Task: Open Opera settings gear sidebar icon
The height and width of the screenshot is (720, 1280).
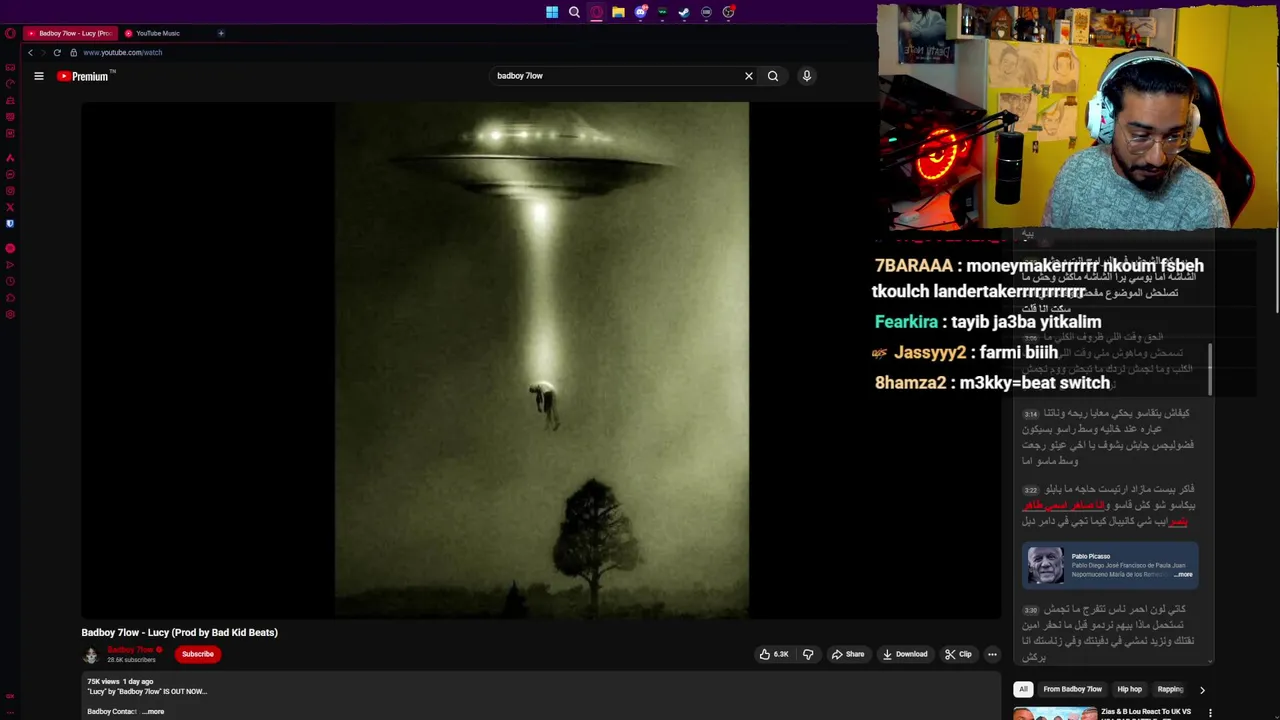Action: tap(10, 315)
